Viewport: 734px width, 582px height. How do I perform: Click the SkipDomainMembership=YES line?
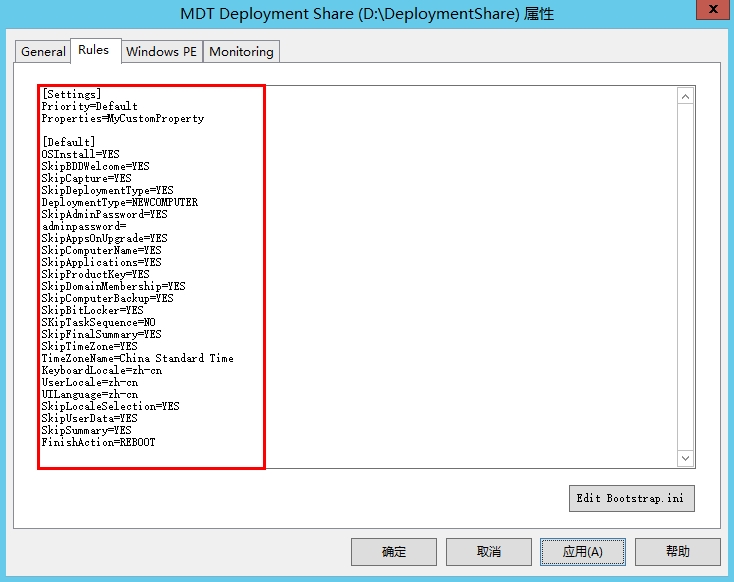113,286
